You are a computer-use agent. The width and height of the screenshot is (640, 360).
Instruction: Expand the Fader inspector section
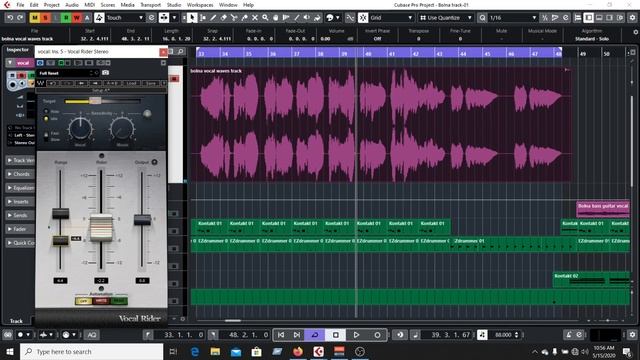[x=19, y=229]
